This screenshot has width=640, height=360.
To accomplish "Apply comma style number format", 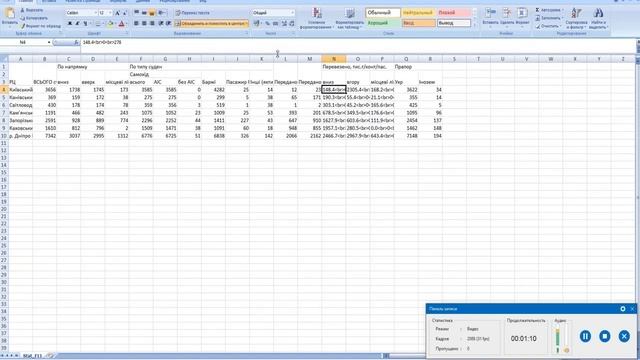I will 276,24.
